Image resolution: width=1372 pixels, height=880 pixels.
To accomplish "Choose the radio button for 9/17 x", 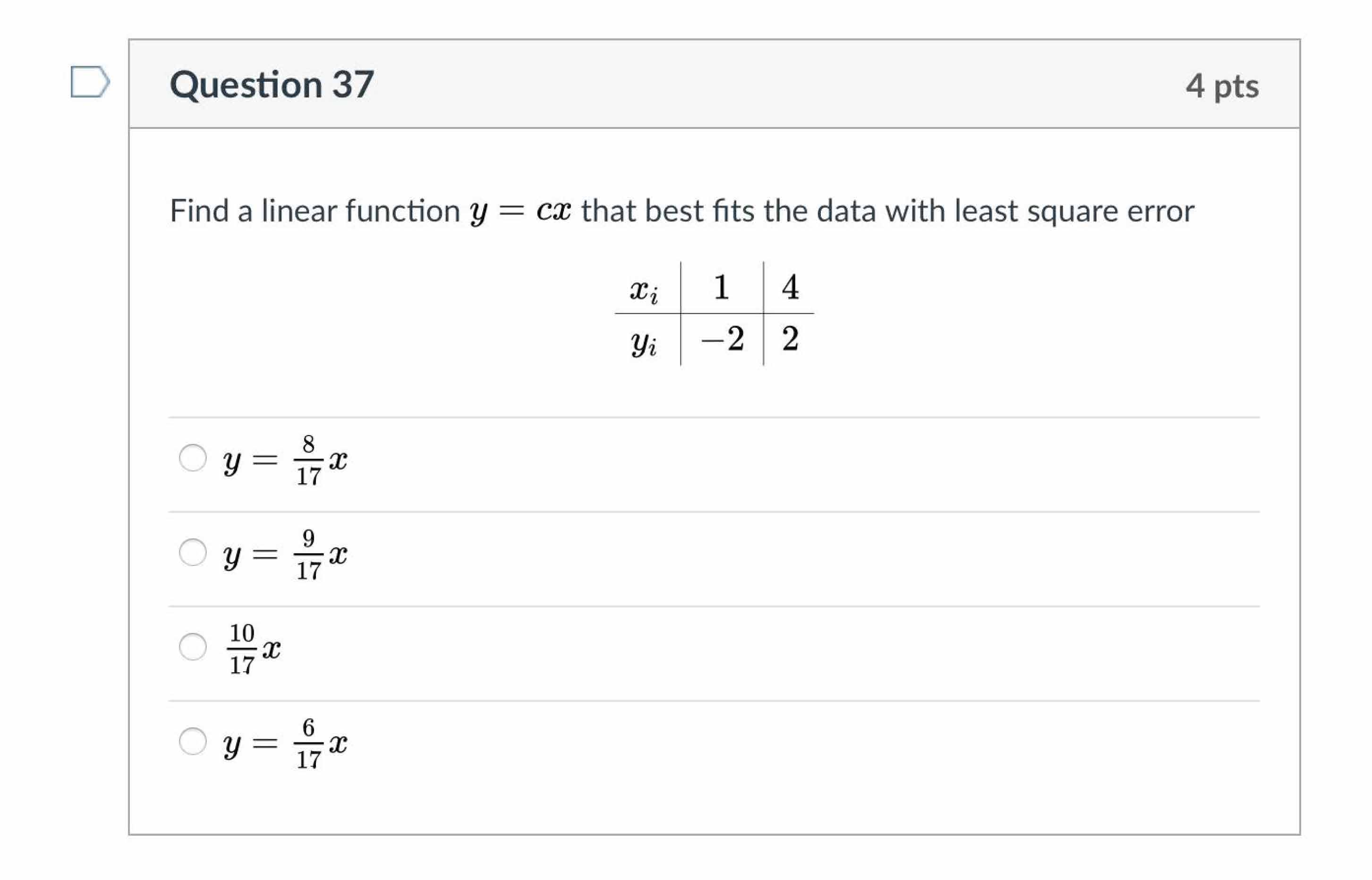I will pos(193,552).
